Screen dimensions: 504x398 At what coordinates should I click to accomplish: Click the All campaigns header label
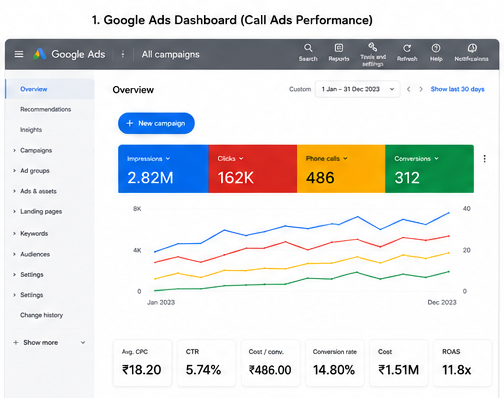click(171, 54)
